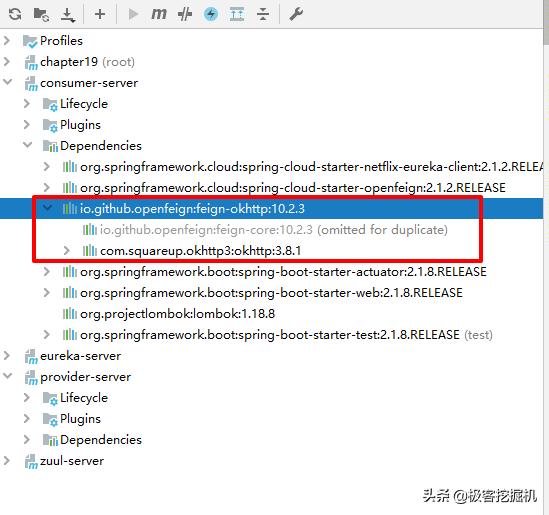This screenshot has height=515, width=549.
Task: Click zuul-server Maven module icon
Action: (x=31, y=461)
